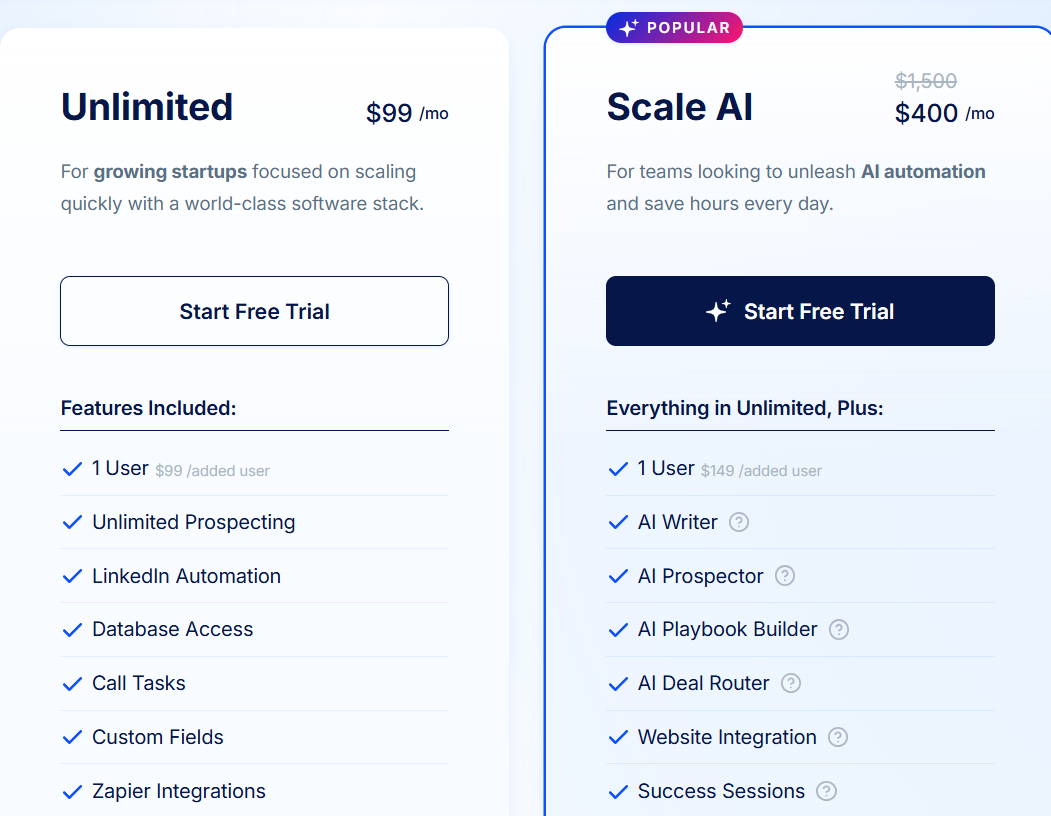Screen dimensions: 1051x816
Task: Open the AI Writer help tooltip icon
Action: click(738, 522)
